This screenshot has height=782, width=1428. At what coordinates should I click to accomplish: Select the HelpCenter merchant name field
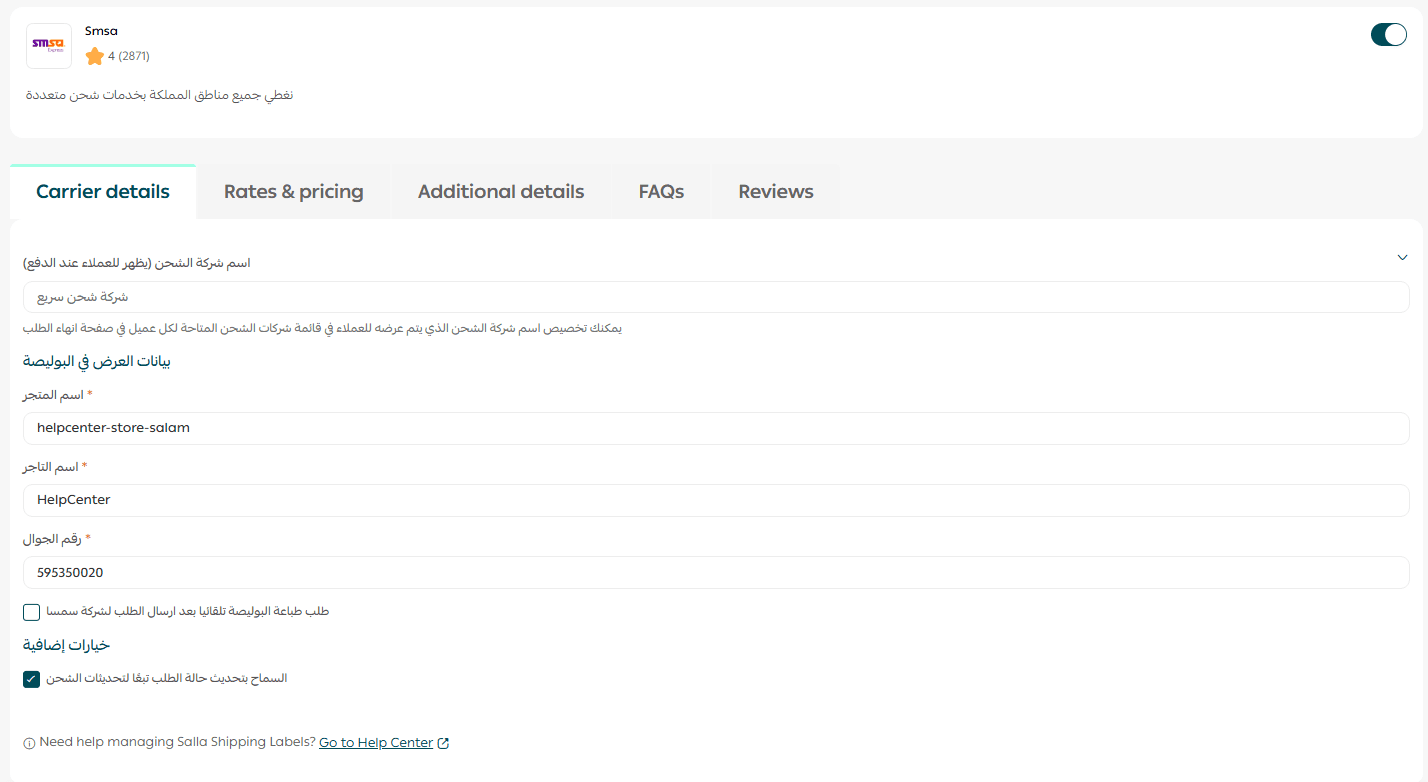point(715,500)
